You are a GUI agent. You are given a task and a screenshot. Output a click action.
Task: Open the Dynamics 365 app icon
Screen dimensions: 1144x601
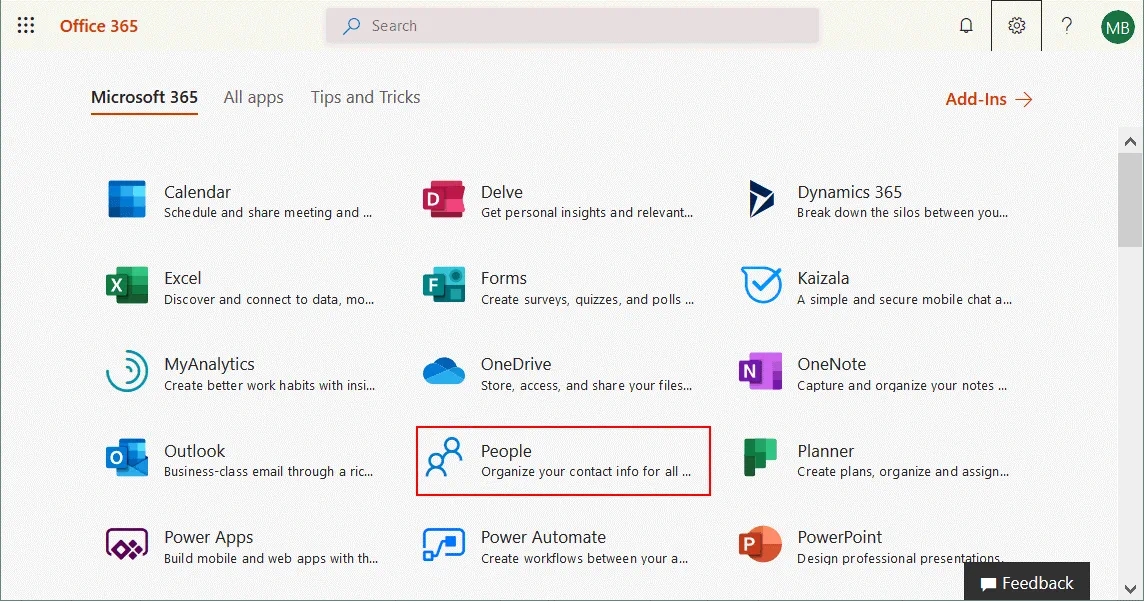tap(760, 199)
